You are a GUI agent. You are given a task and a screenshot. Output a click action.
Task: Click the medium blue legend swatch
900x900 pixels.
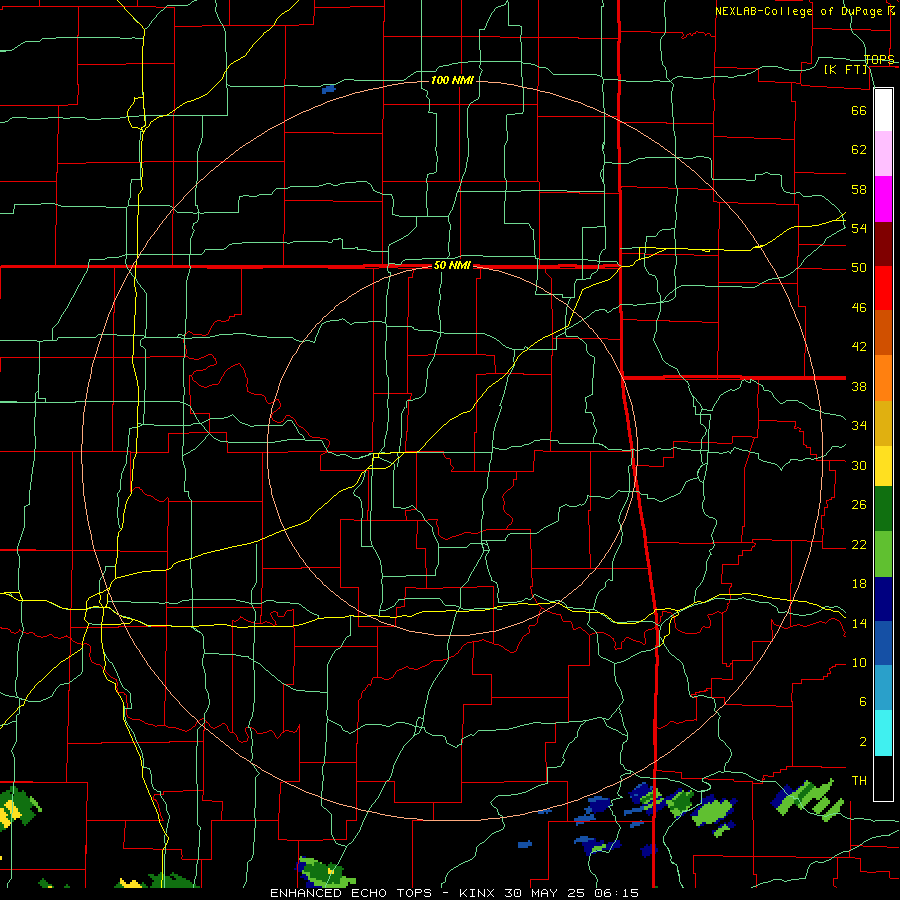pos(883,643)
